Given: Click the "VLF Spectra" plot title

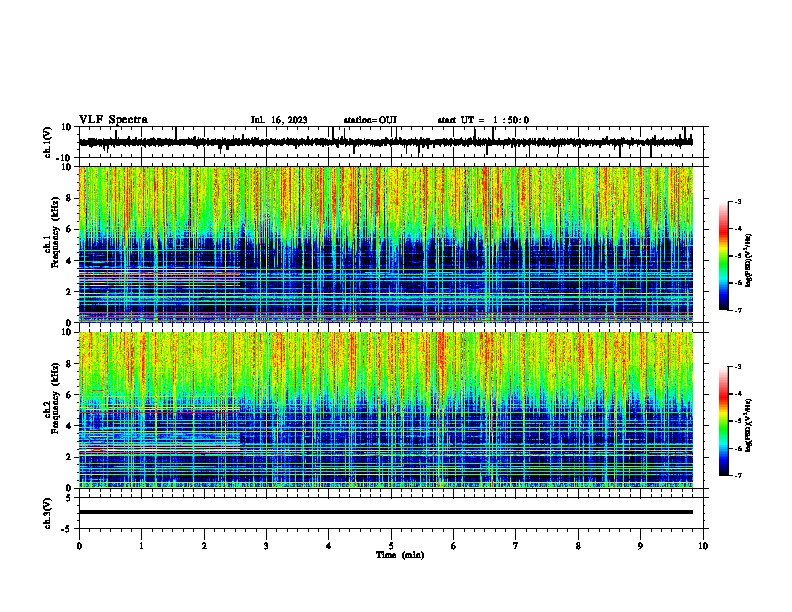Looking at the screenshot, I should point(113,120).
